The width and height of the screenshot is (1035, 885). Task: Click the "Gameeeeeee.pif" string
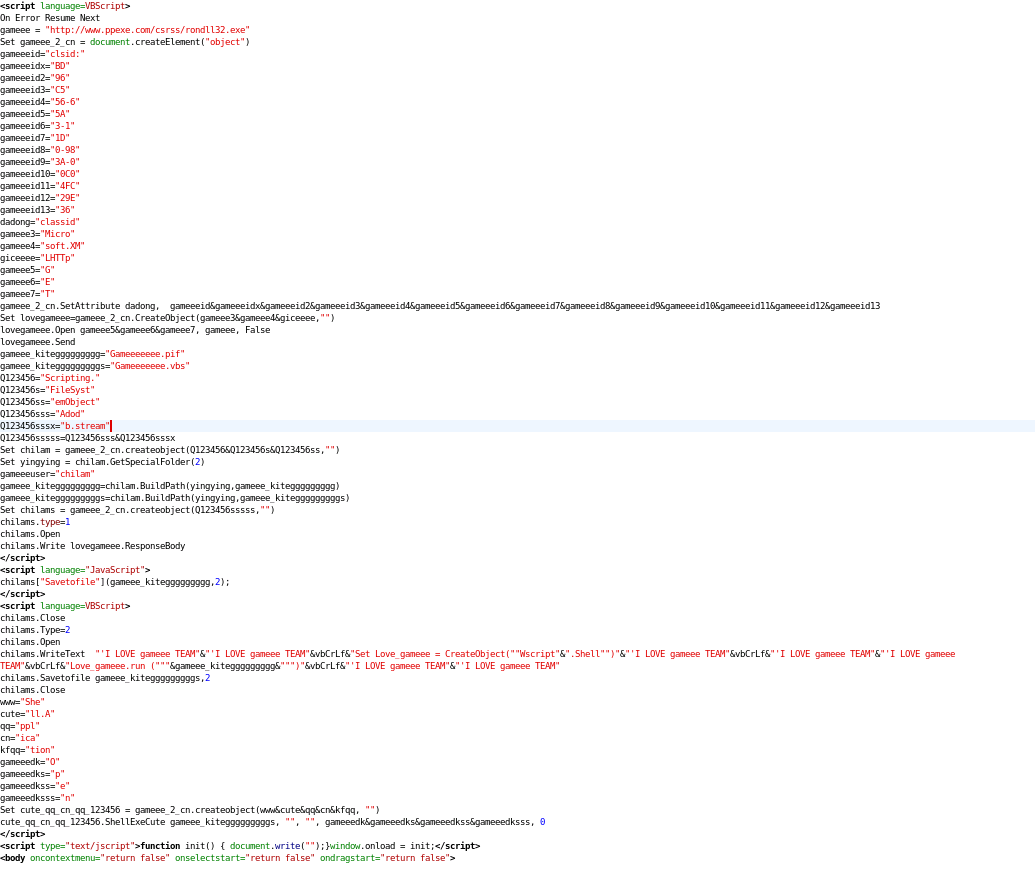[x=145, y=354]
